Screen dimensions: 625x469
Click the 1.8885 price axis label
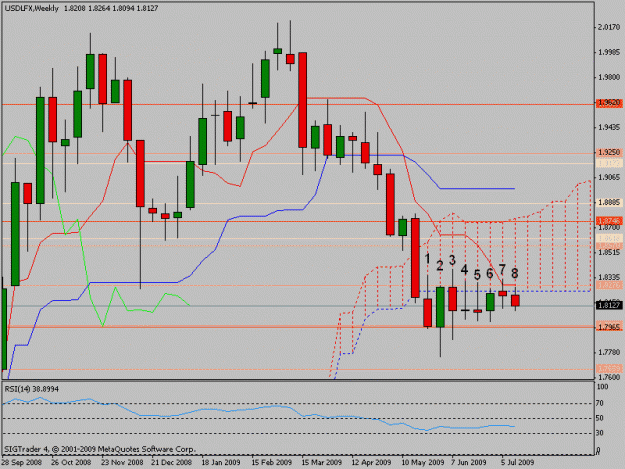point(609,202)
